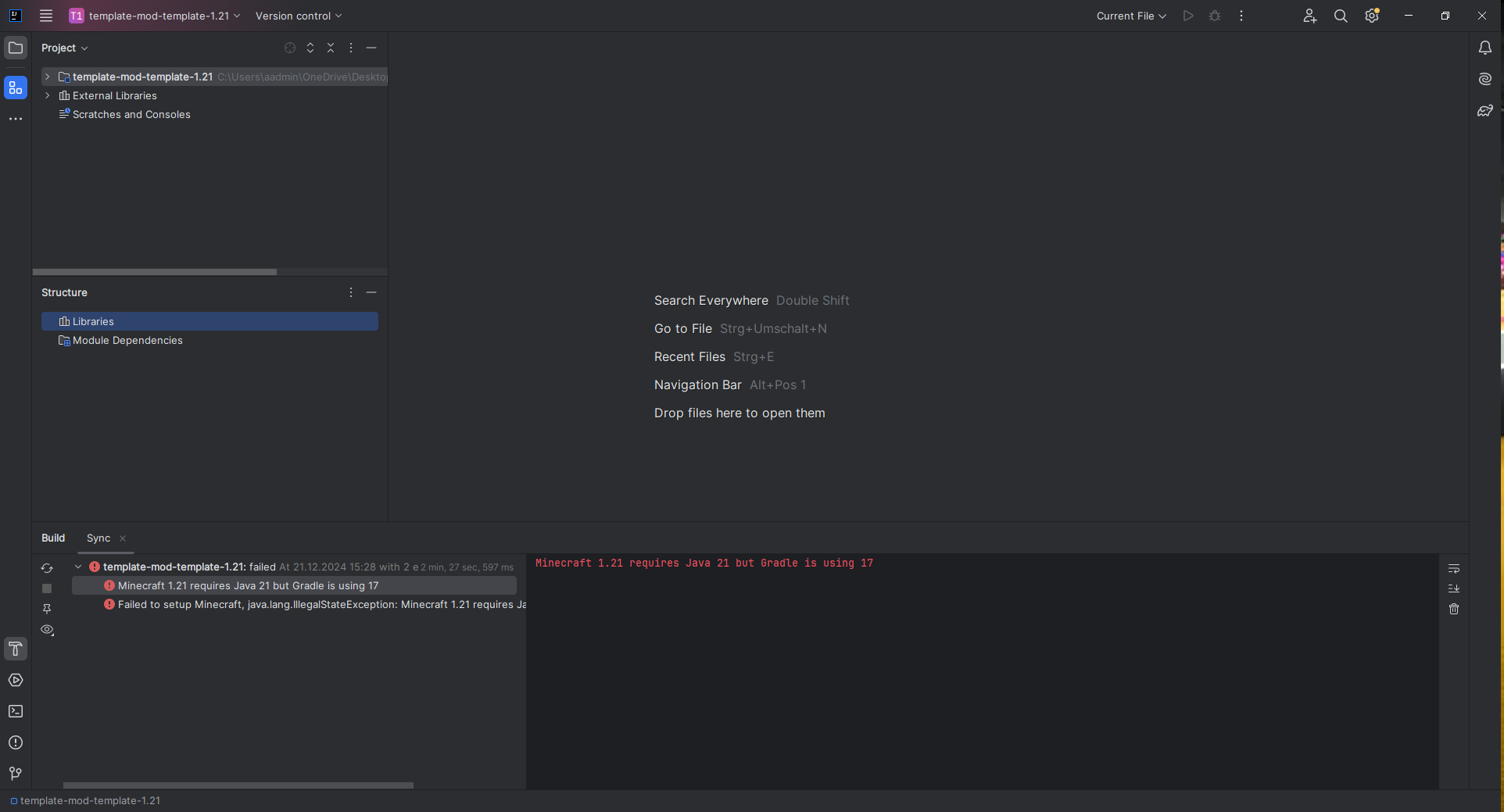1504x812 pixels.
Task: Pin the Build tool window
Action: tap(47, 609)
